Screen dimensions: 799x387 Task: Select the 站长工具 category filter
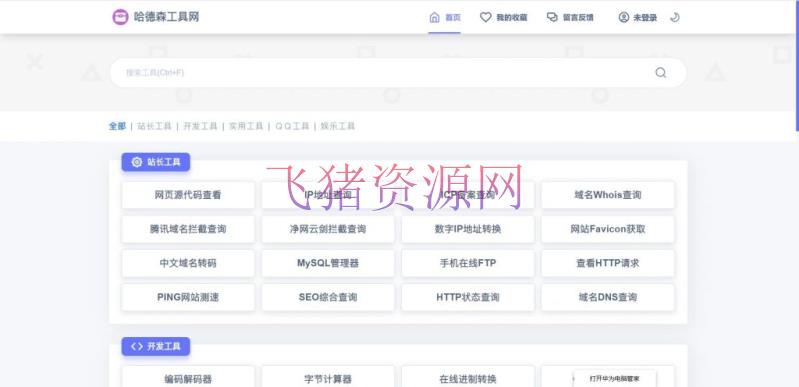(154, 126)
